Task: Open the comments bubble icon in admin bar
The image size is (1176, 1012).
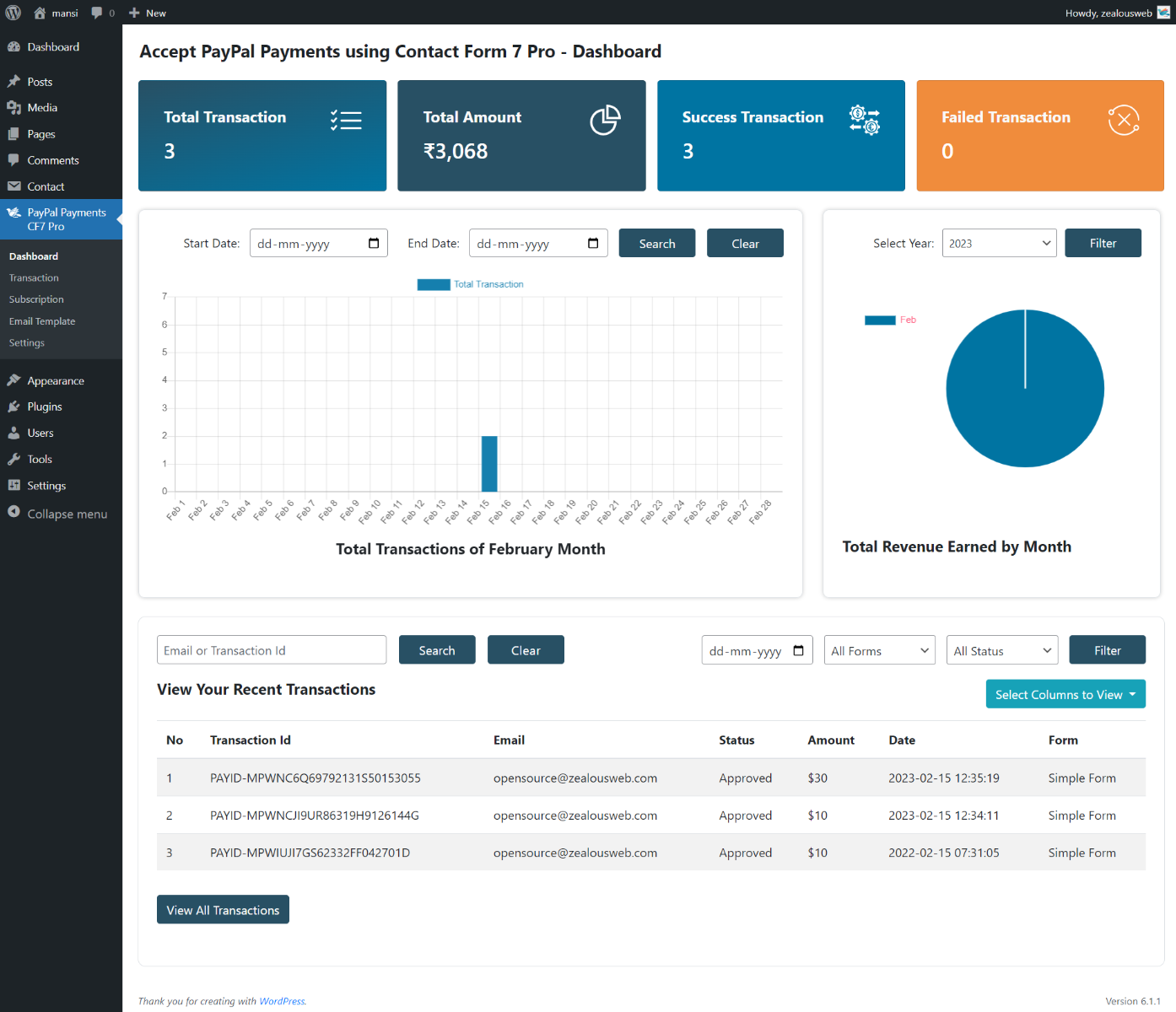Action: [97, 13]
